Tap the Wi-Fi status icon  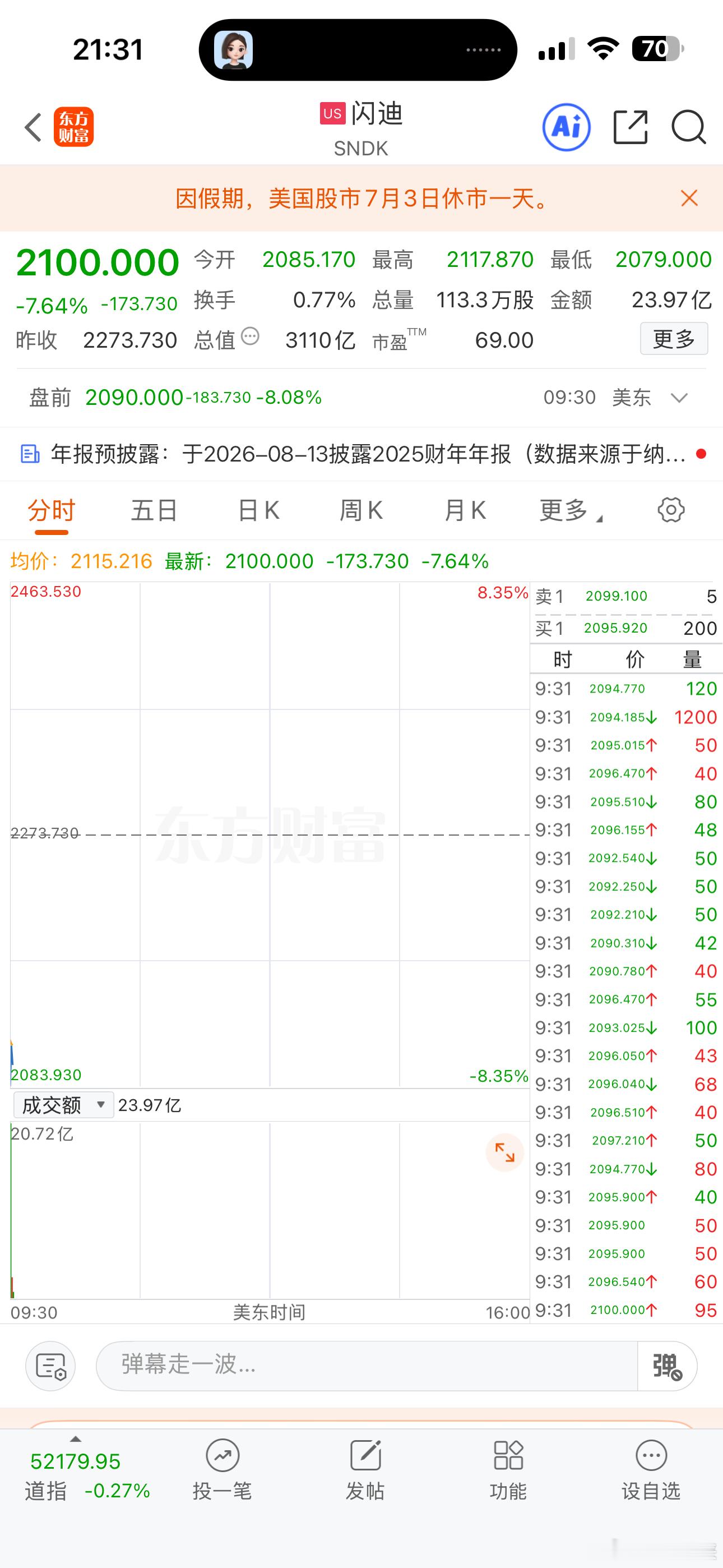[x=603, y=49]
